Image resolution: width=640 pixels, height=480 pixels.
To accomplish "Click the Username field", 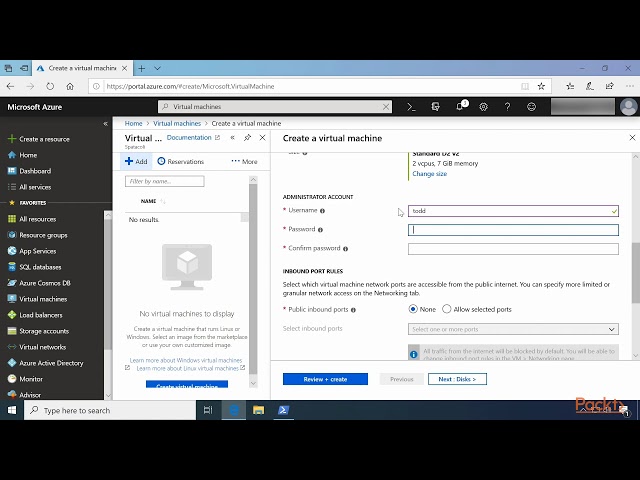I will pos(513,211).
